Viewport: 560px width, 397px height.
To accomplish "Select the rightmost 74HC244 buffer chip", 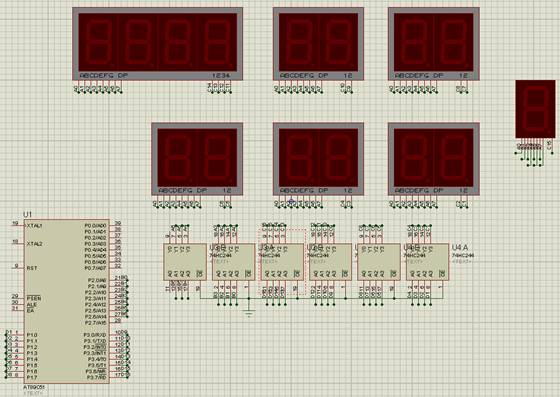I will point(428,262).
